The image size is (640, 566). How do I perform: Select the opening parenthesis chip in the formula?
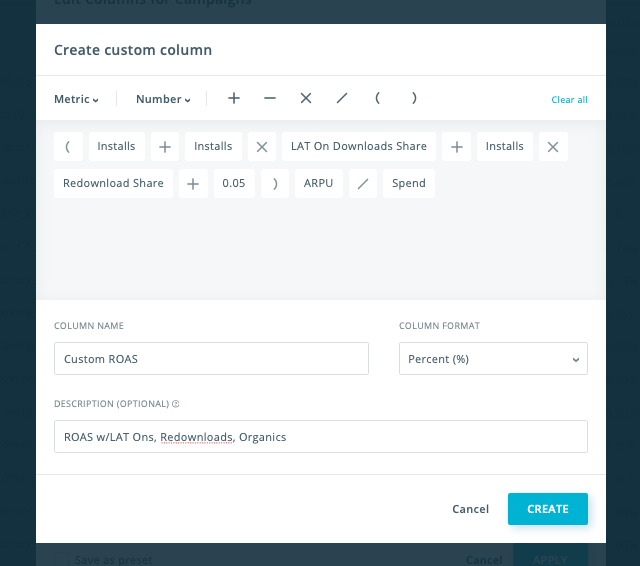(x=68, y=146)
